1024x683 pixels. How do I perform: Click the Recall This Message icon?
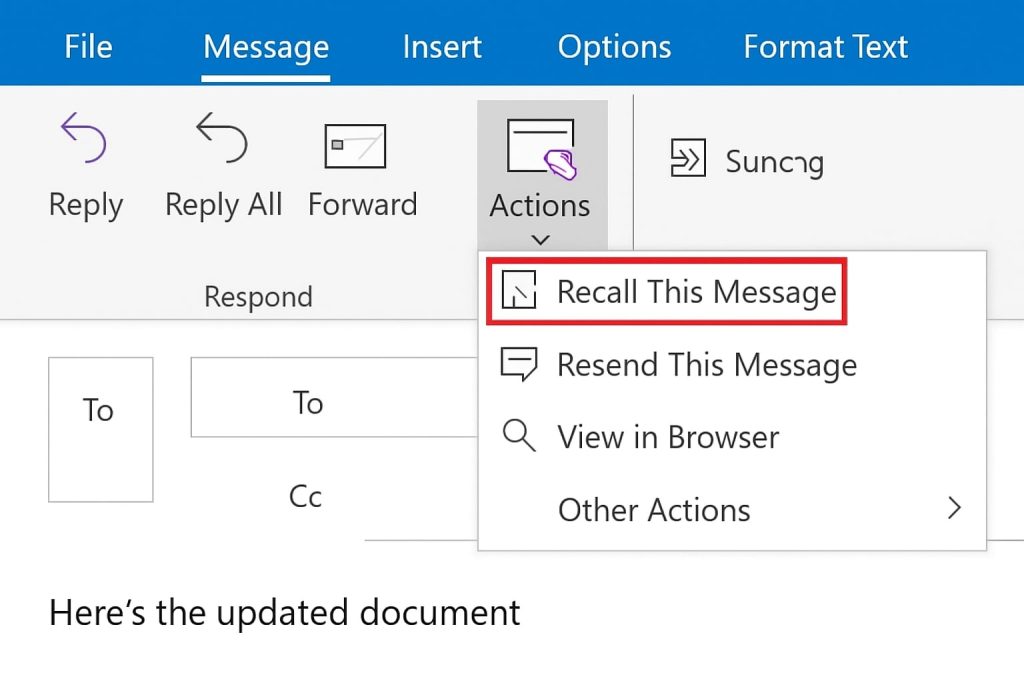point(519,292)
